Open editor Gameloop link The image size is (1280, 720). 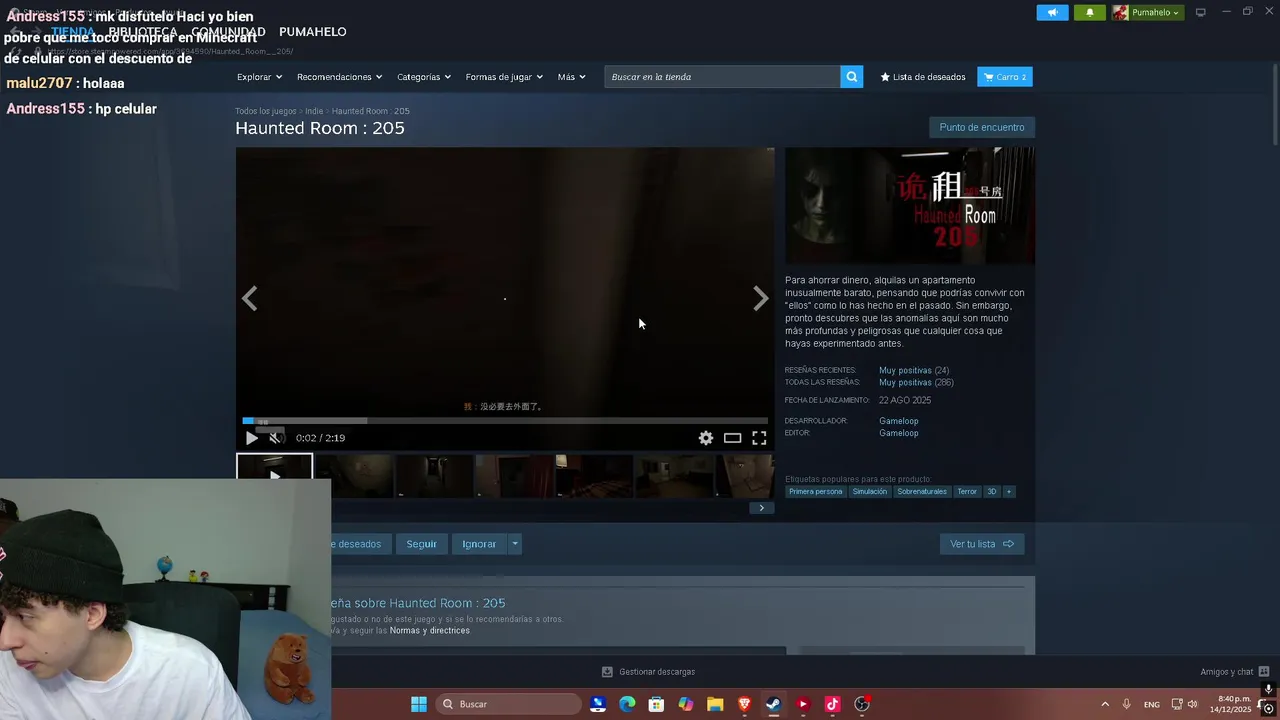[x=899, y=433]
